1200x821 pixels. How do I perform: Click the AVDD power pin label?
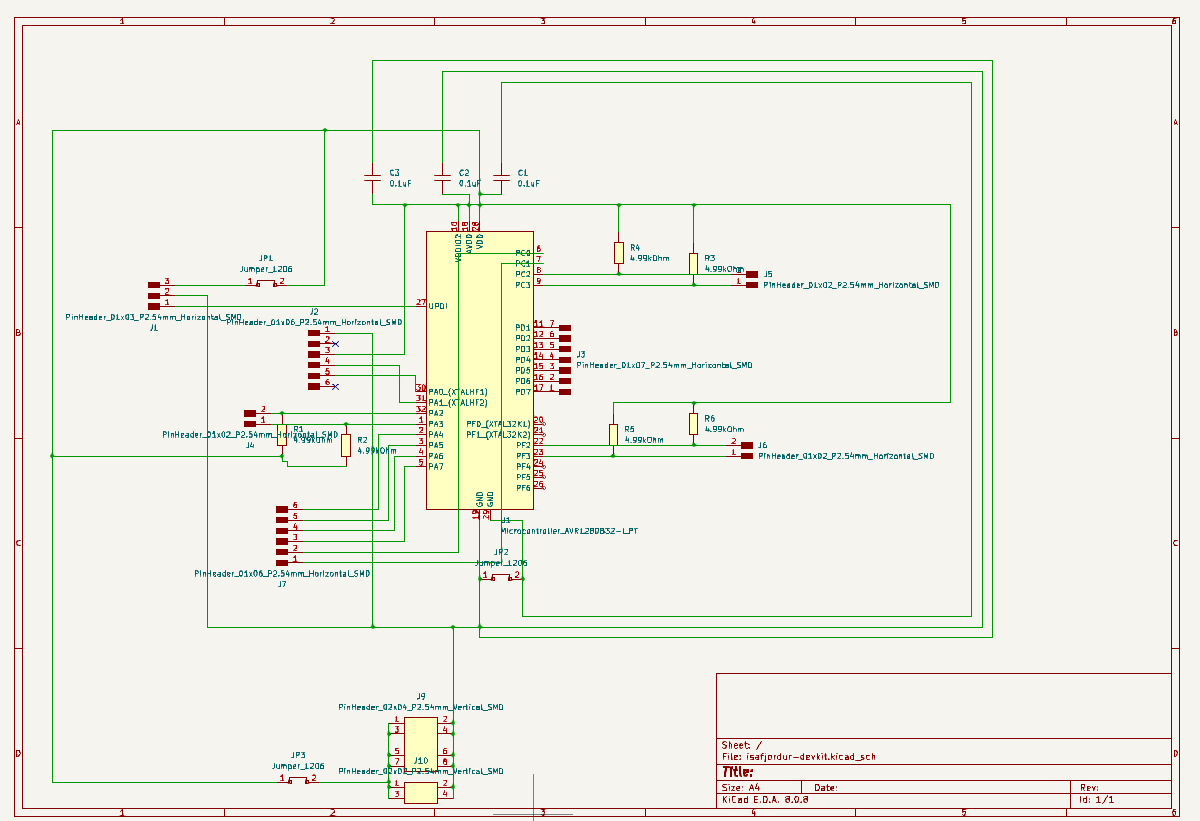click(469, 243)
